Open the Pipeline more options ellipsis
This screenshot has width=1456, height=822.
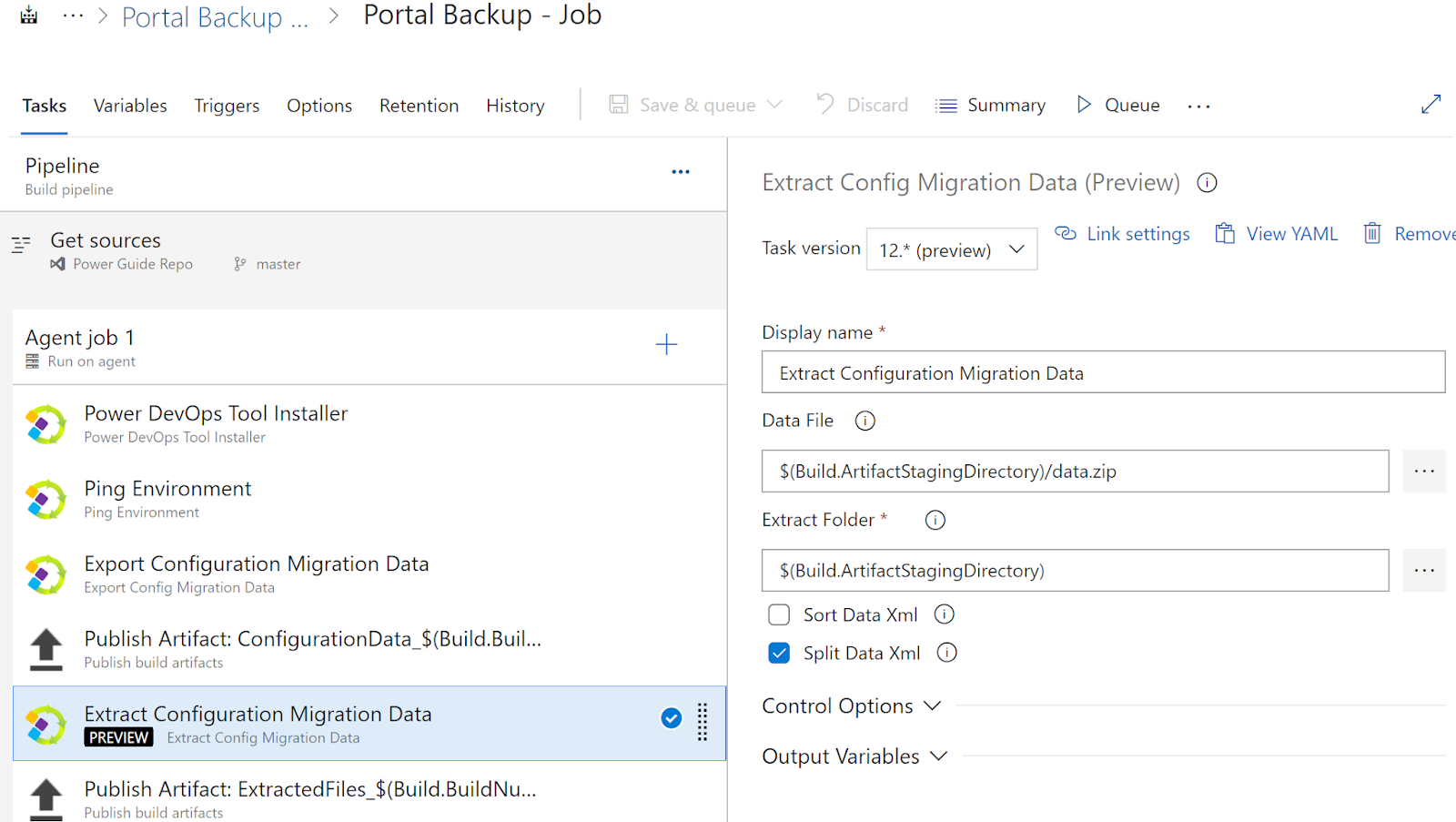[x=681, y=172]
